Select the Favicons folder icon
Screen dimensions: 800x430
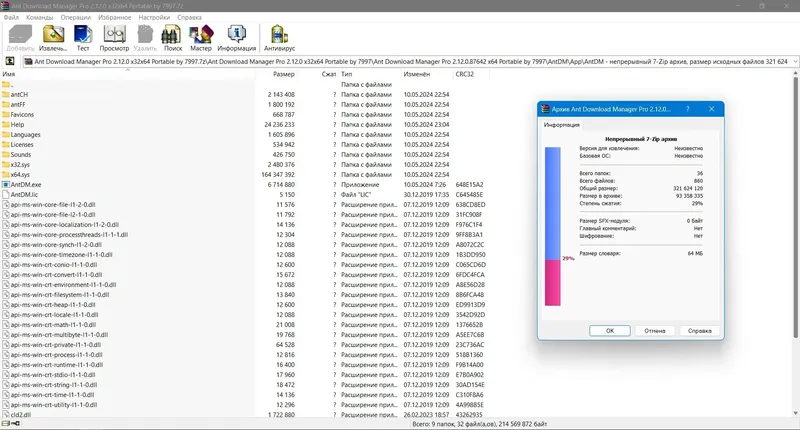(6, 114)
